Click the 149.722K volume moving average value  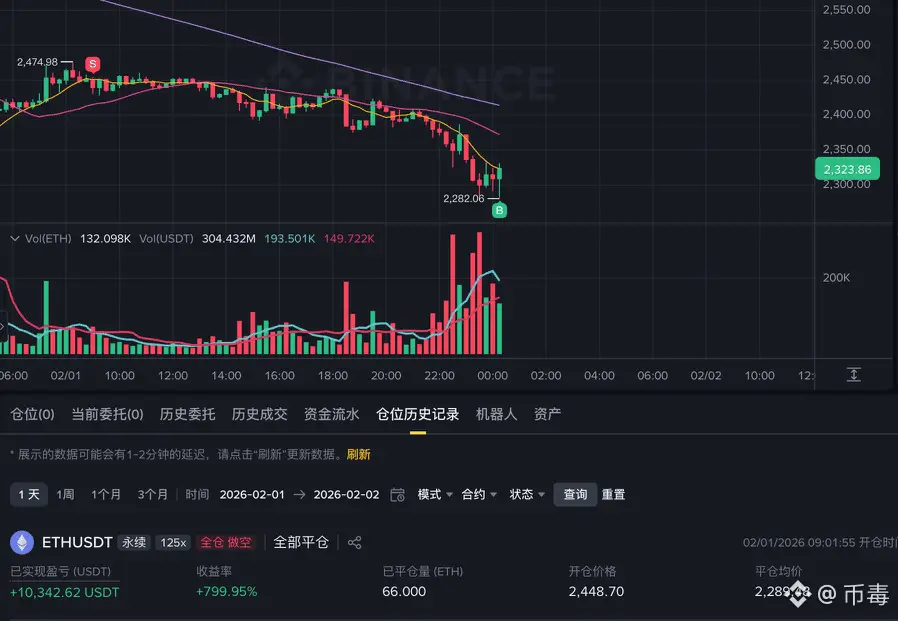pos(349,238)
